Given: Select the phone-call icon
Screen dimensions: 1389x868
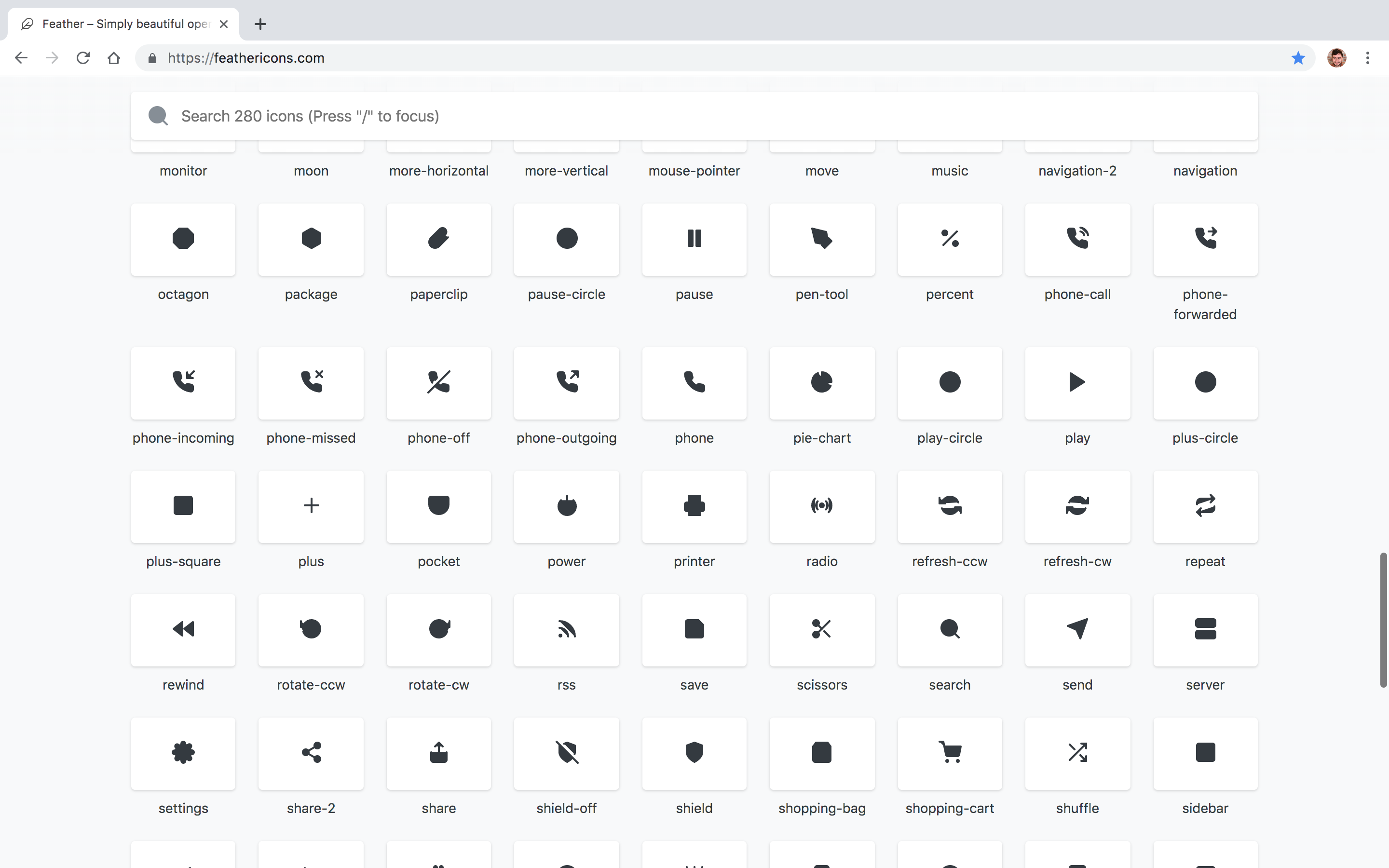Looking at the screenshot, I should [x=1077, y=239].
